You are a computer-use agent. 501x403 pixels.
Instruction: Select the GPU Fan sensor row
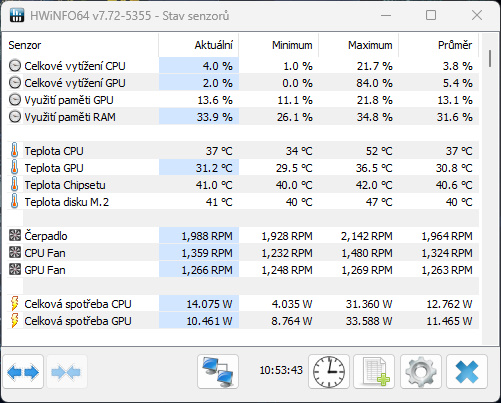(x=243, y=270)
